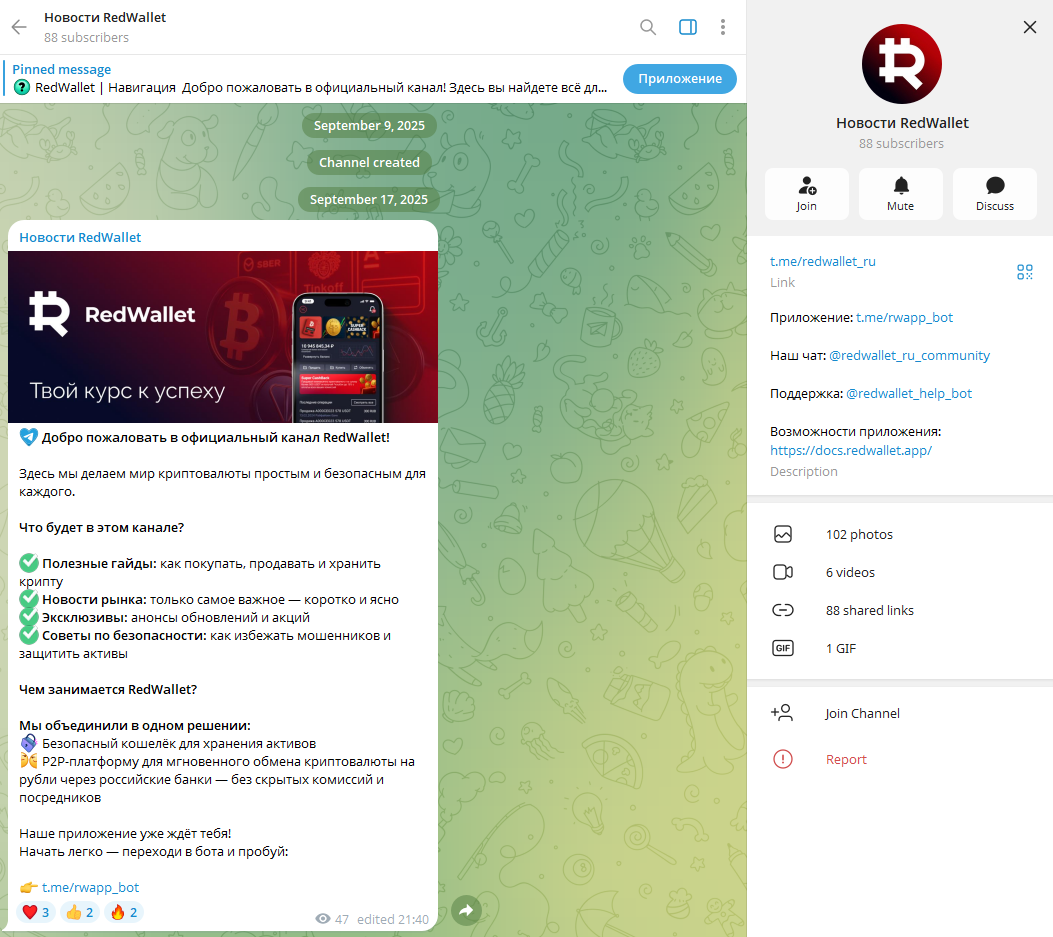Open the t.me/redwallet_ru channel link
The height and width of the screenshot is (937, 1053).
[823, 261]
